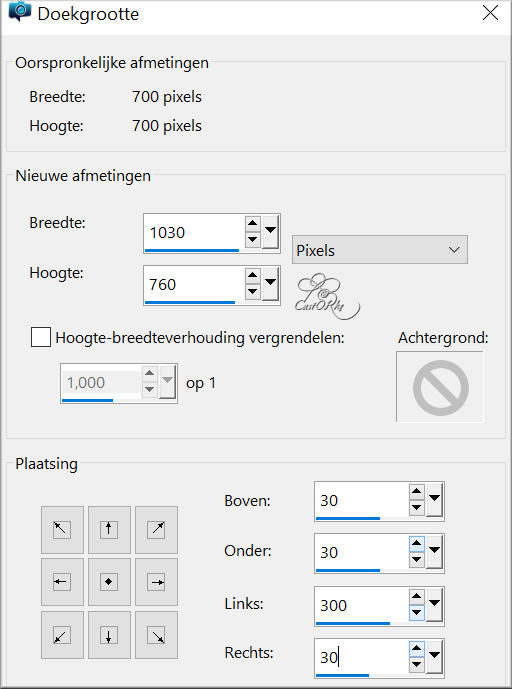Click into the Onder input field
Viewport: 512px width, 689px height.
coord(362,552)
